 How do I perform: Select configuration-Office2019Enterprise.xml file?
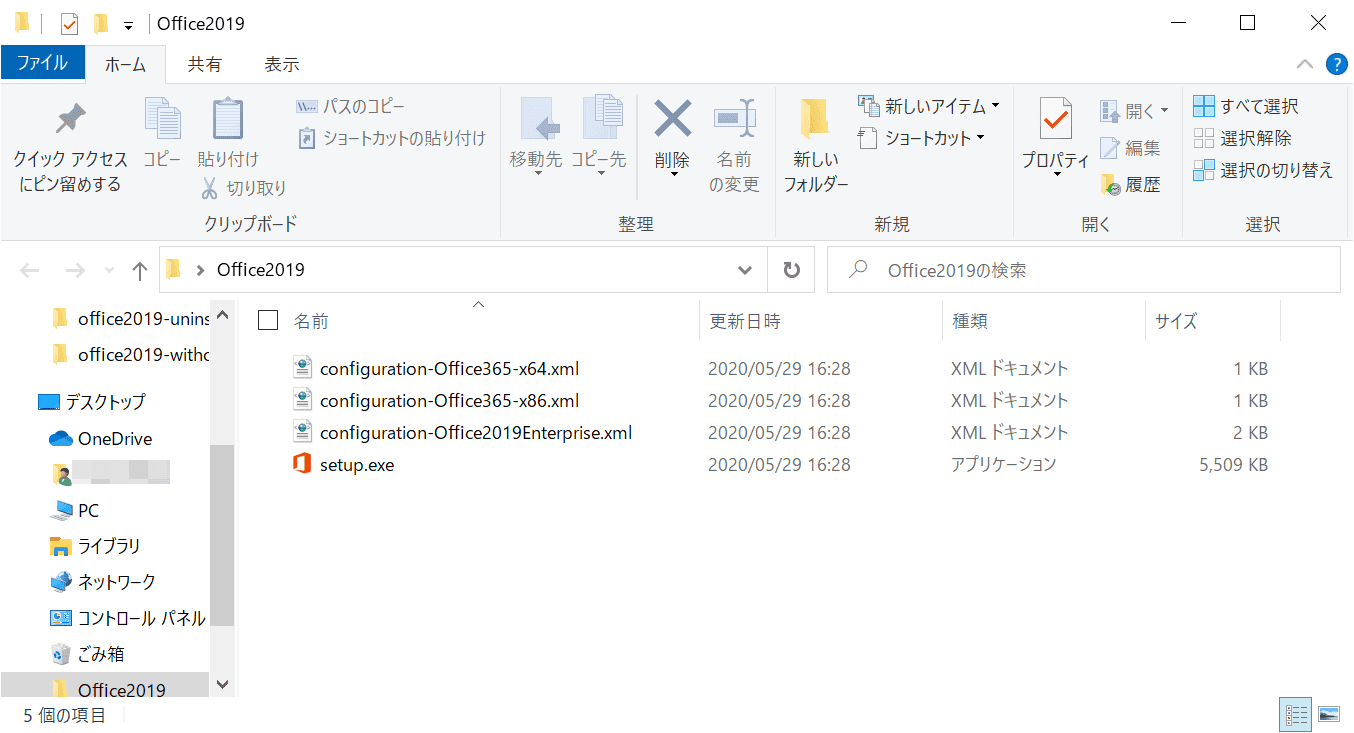pos(476,432)
